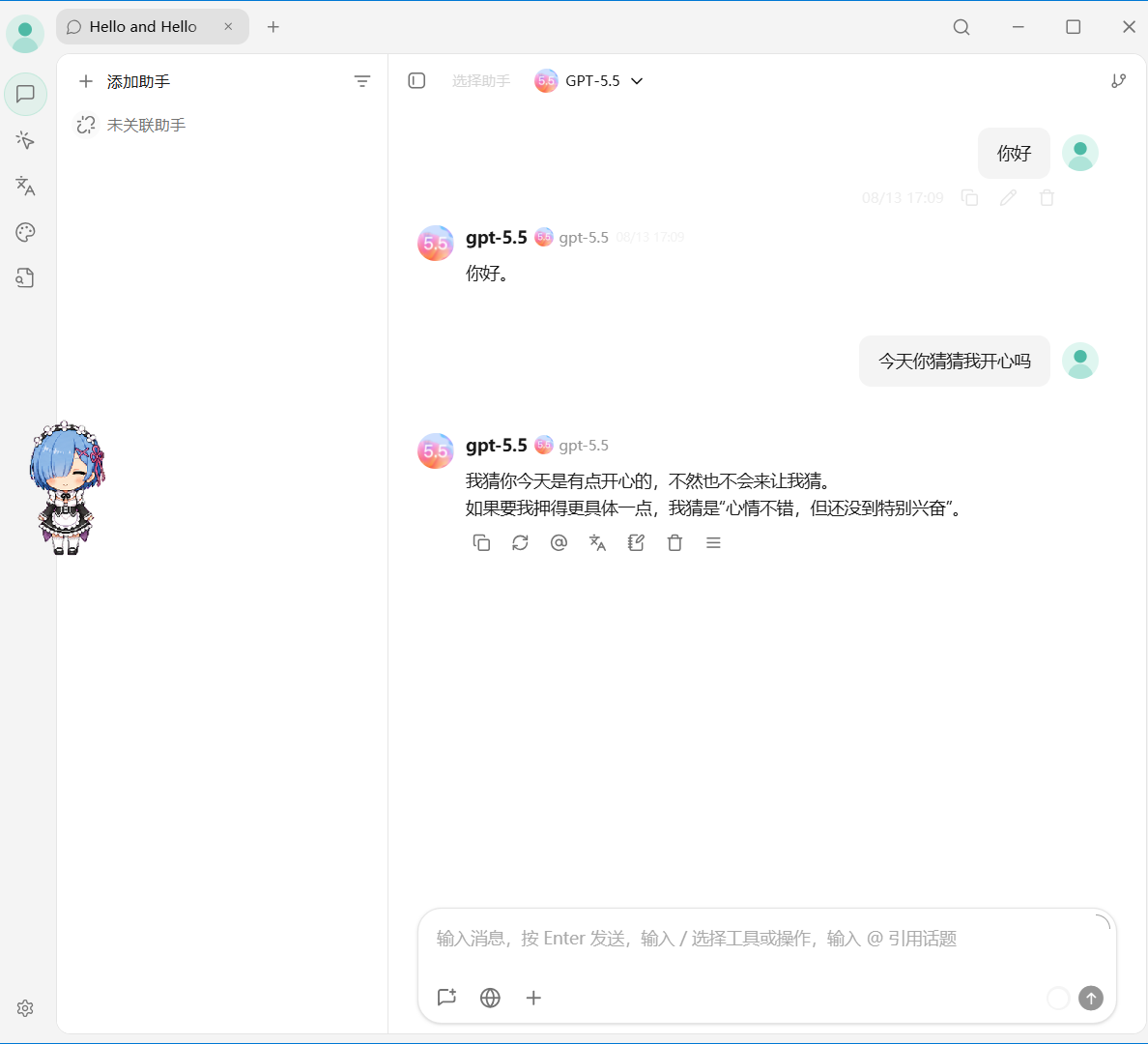
Task: Click the Rem chibi desktop pet
Action: [x=68, y=488]
